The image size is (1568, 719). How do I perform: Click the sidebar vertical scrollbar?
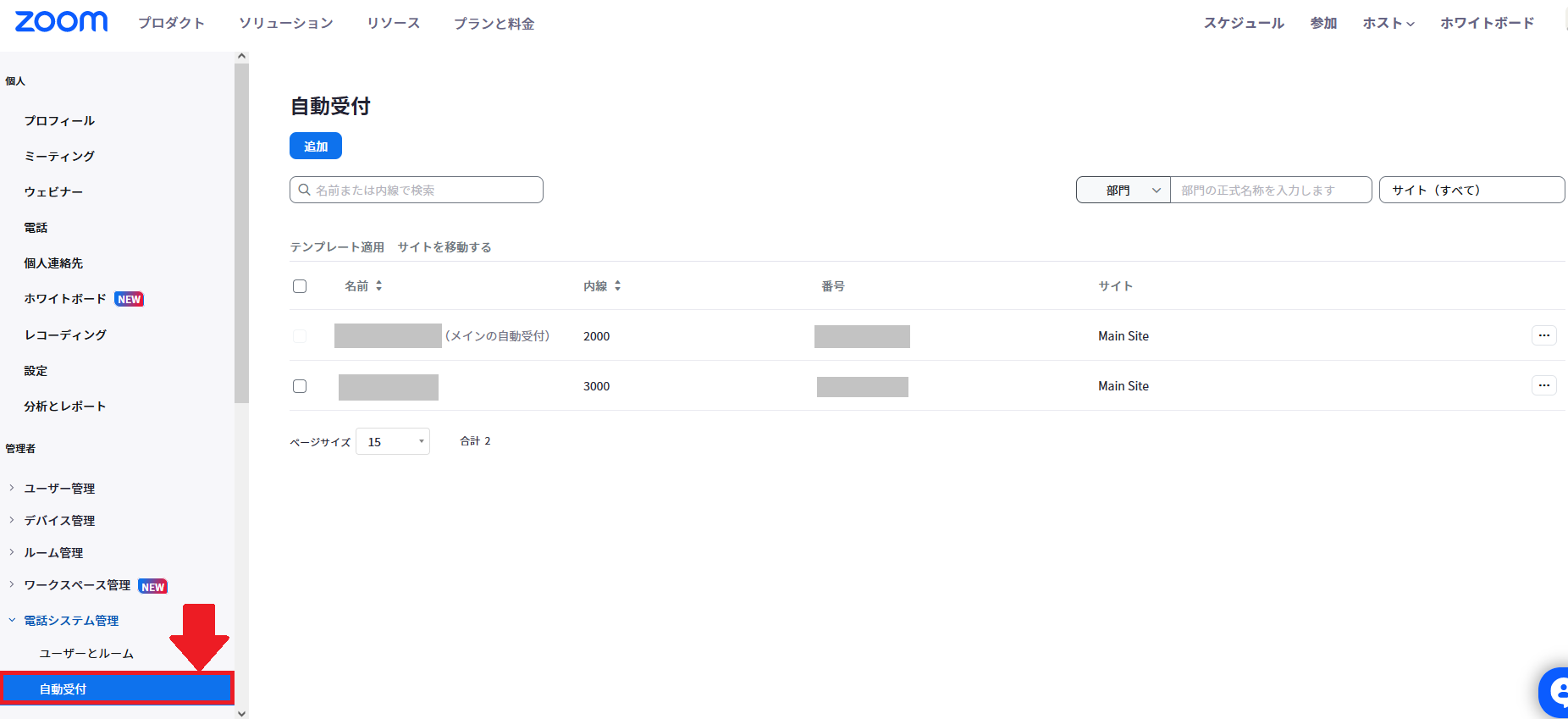coord(241,233)
